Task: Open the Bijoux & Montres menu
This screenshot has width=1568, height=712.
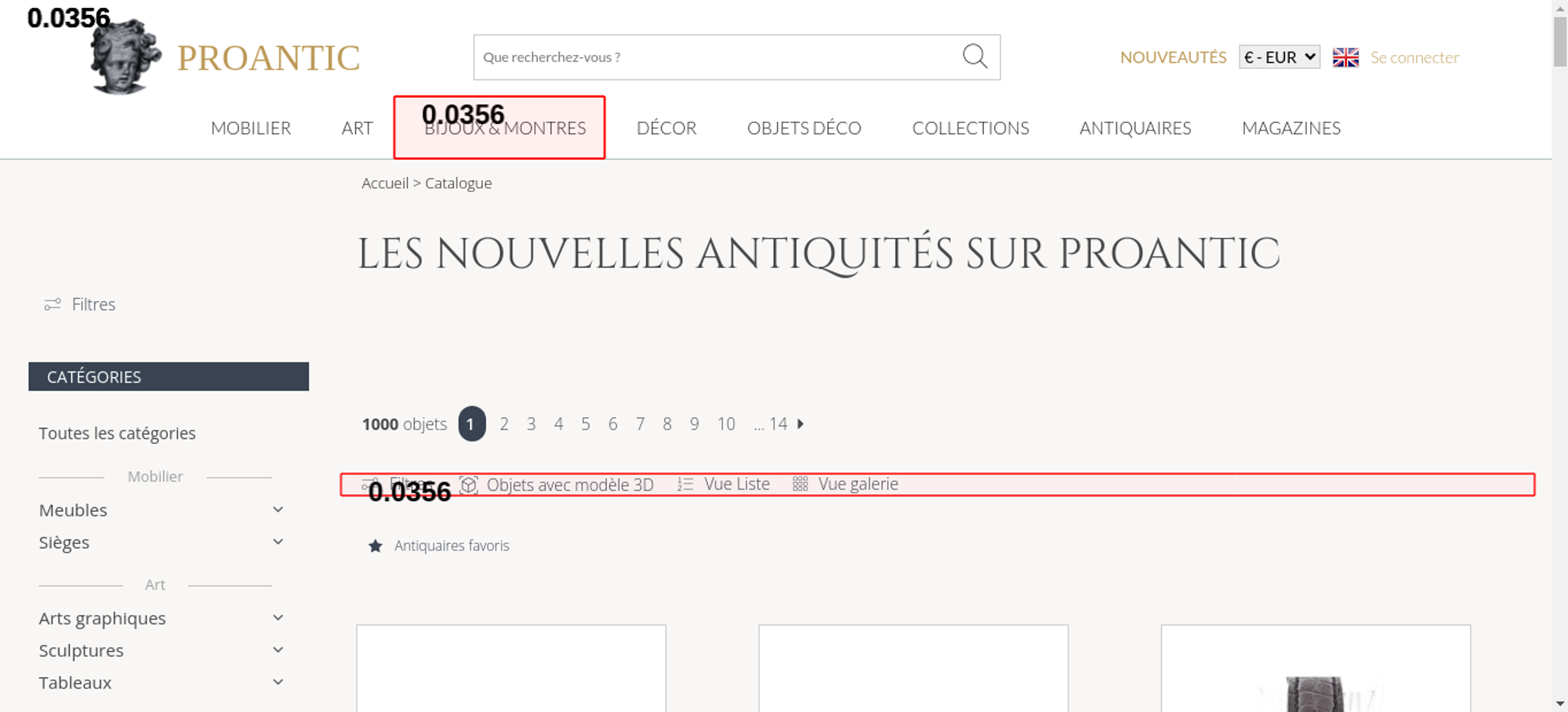Action: [x=505, y=129]
